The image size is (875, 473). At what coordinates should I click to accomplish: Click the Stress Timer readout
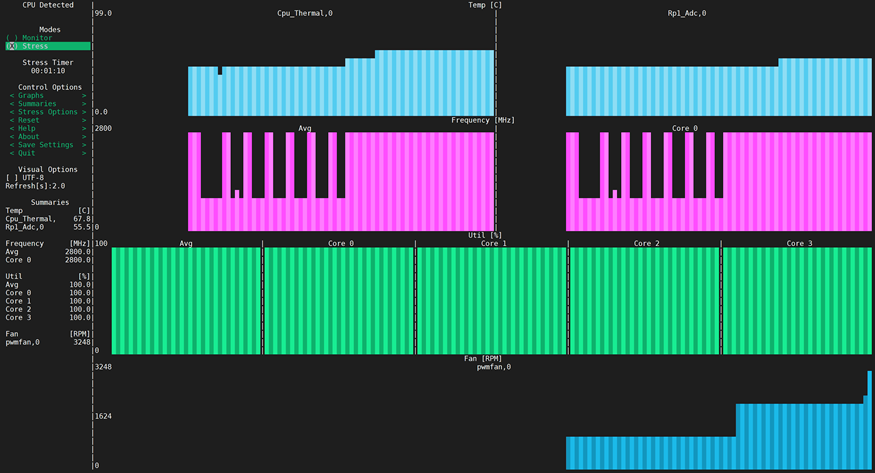pyautogui.click(x=48, y=71)
